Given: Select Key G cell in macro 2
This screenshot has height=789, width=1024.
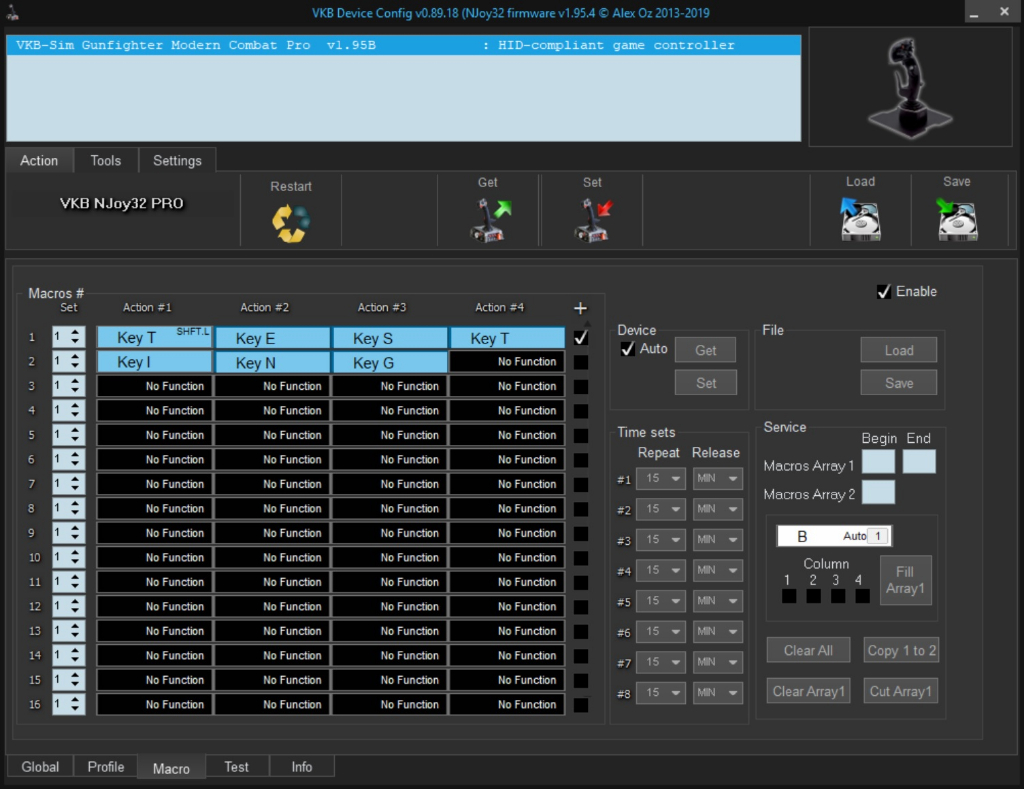Looking at the screenshot, I should [x=390, y=362].
